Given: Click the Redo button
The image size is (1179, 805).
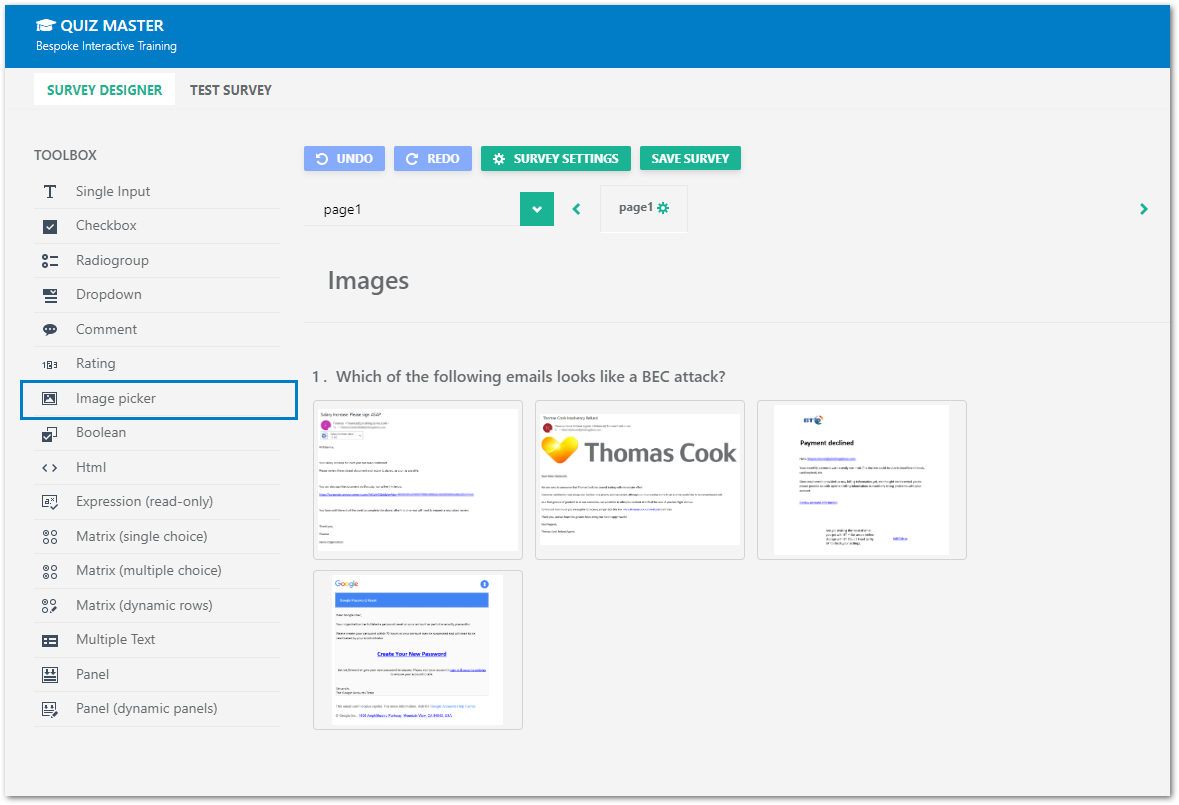Looking at the screenshot, I should click(x=433, y=159).
